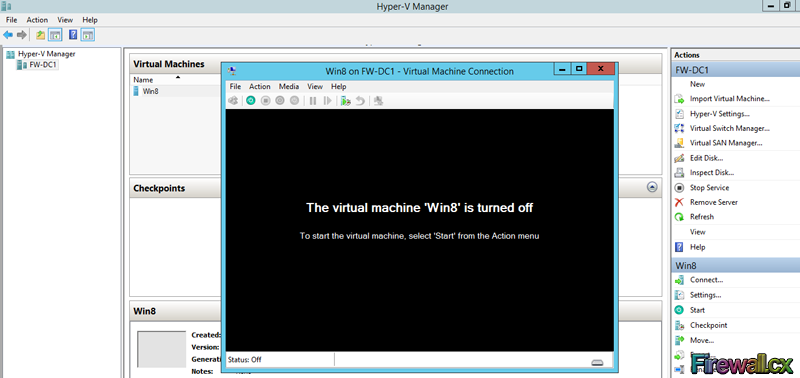Click the Reset toolbar icon in VM Connection
The width and height of the screenshot is (800, 378).
tap(328, 101)
